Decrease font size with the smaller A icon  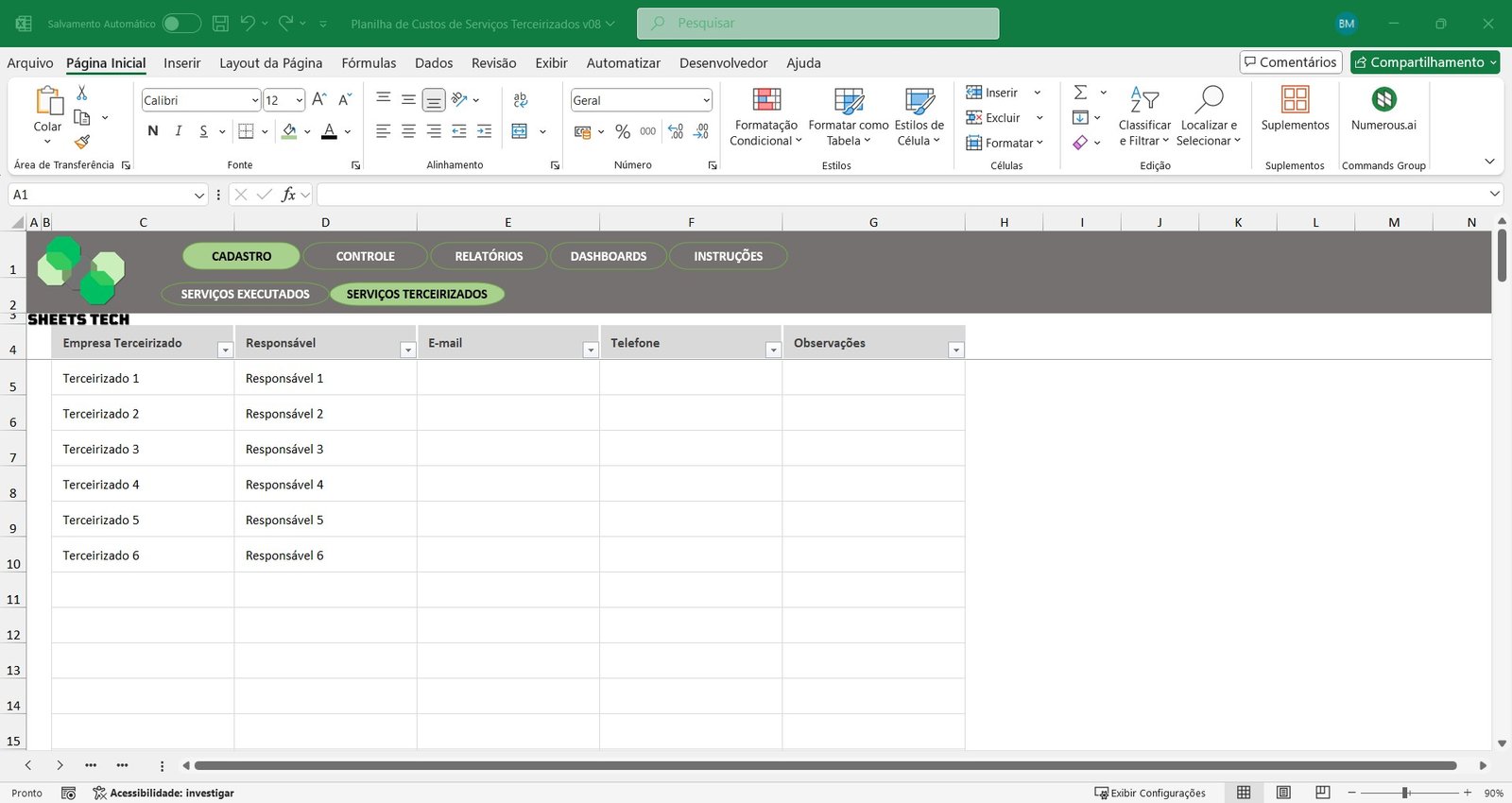[345, 99]
